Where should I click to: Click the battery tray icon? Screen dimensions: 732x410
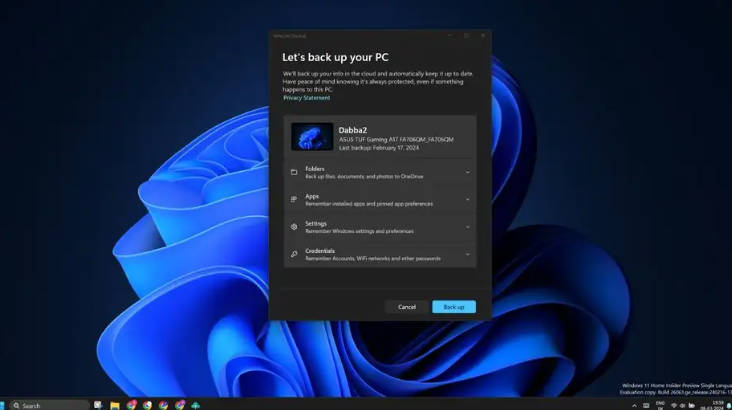(692, 406)
